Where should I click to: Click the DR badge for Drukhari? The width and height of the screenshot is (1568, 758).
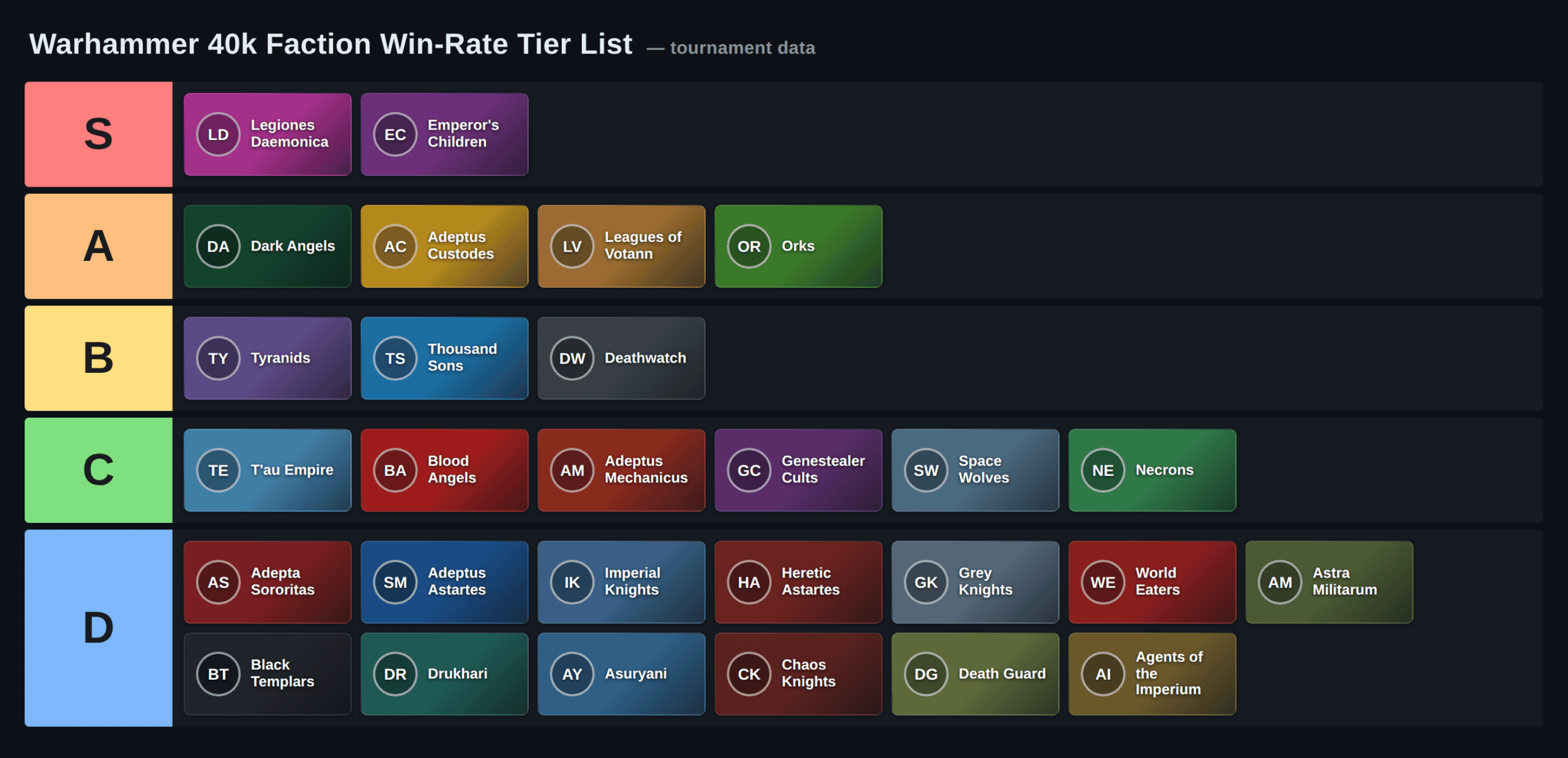(x=395, y=674)
